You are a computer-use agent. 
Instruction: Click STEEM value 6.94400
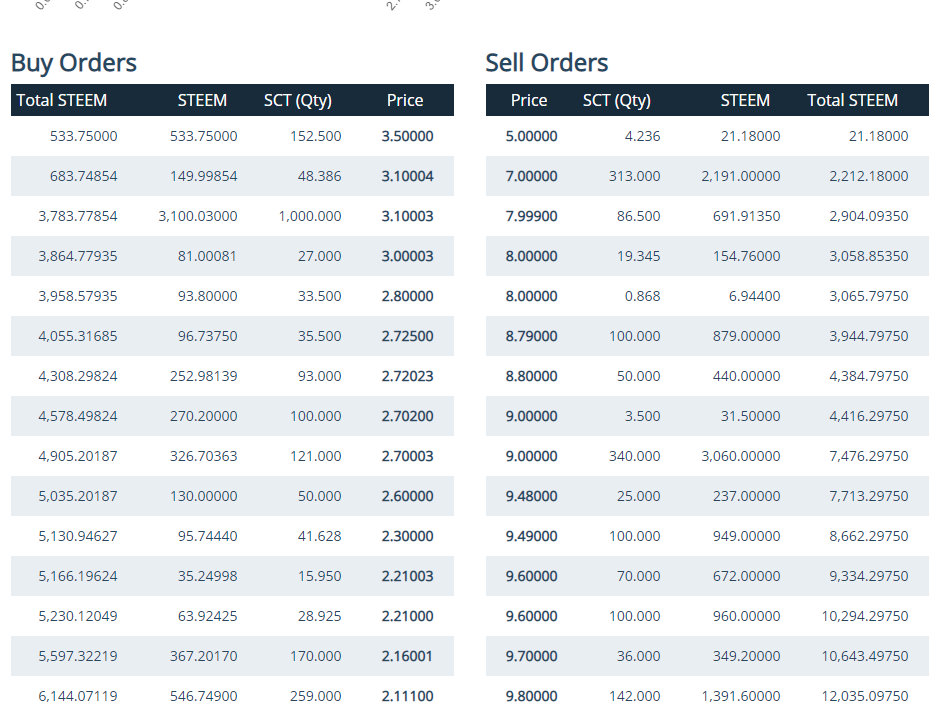pos(755,296)
